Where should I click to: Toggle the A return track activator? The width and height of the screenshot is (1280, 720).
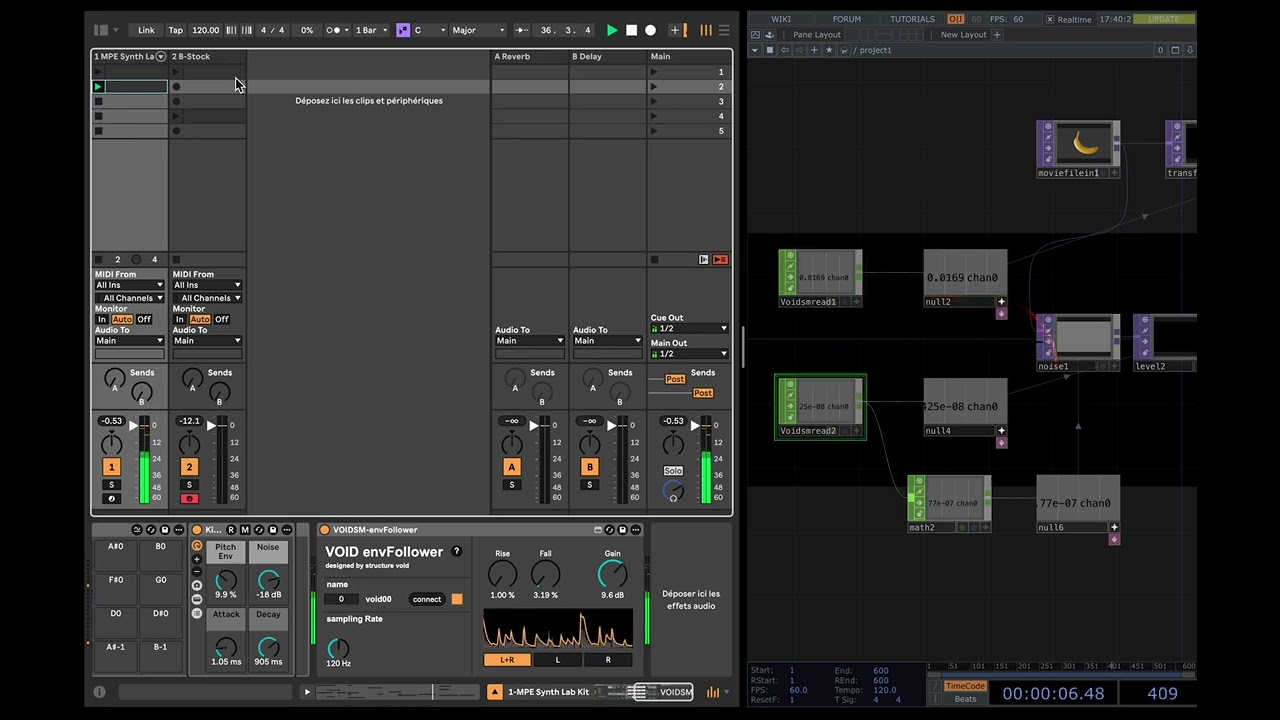[x=511, y=467]
